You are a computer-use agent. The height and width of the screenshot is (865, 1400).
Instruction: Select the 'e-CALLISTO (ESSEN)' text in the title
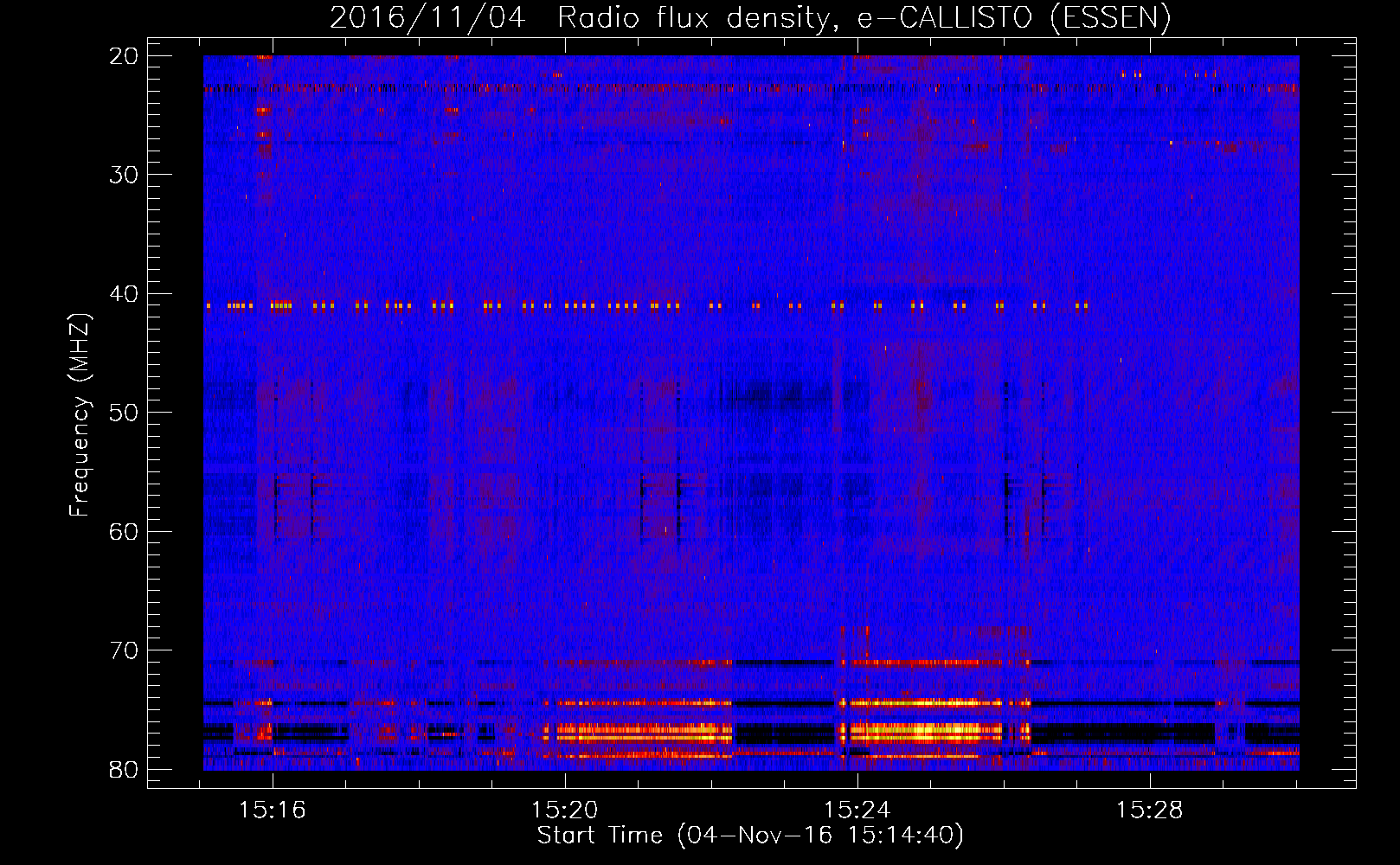(1014, 17)
